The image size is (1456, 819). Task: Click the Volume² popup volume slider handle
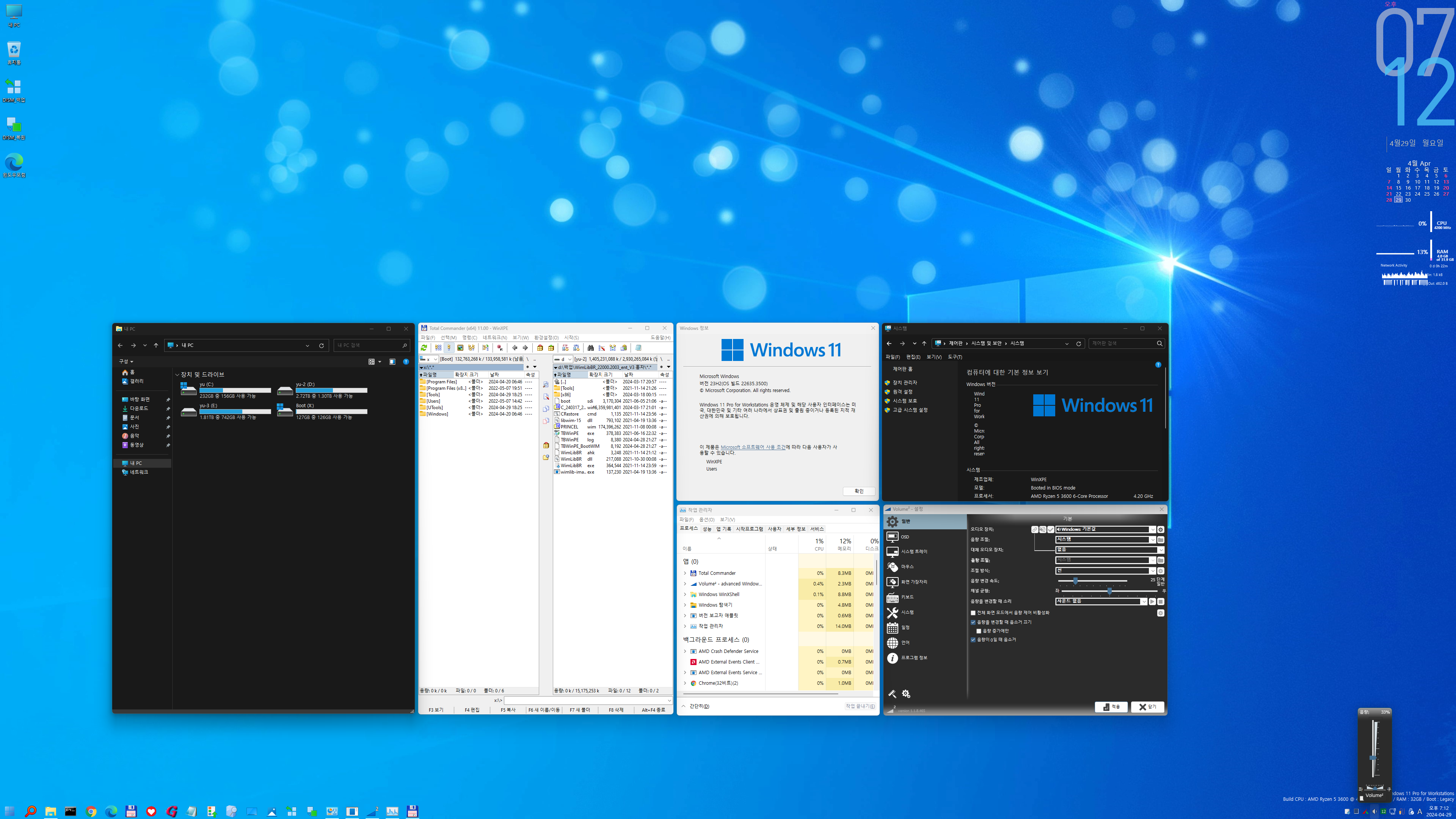point(1373,758)
